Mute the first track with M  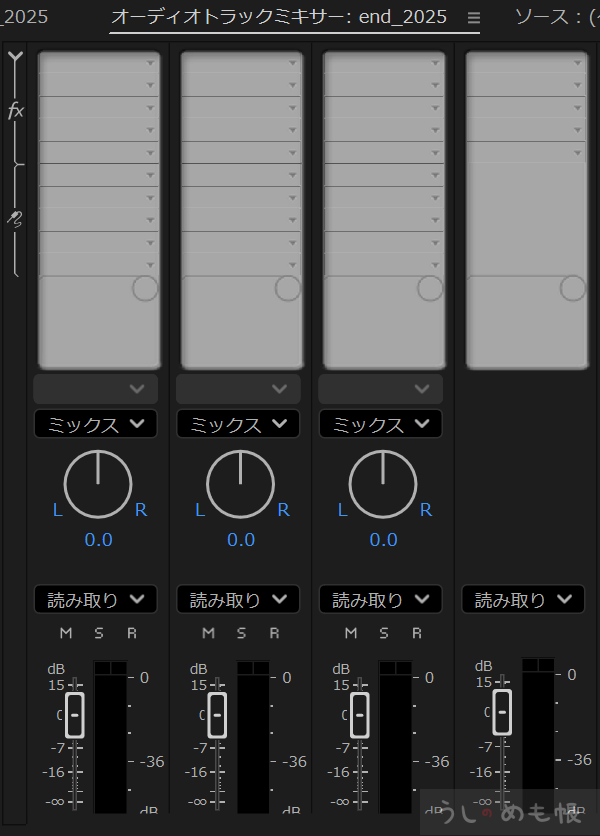pos(66,633)
